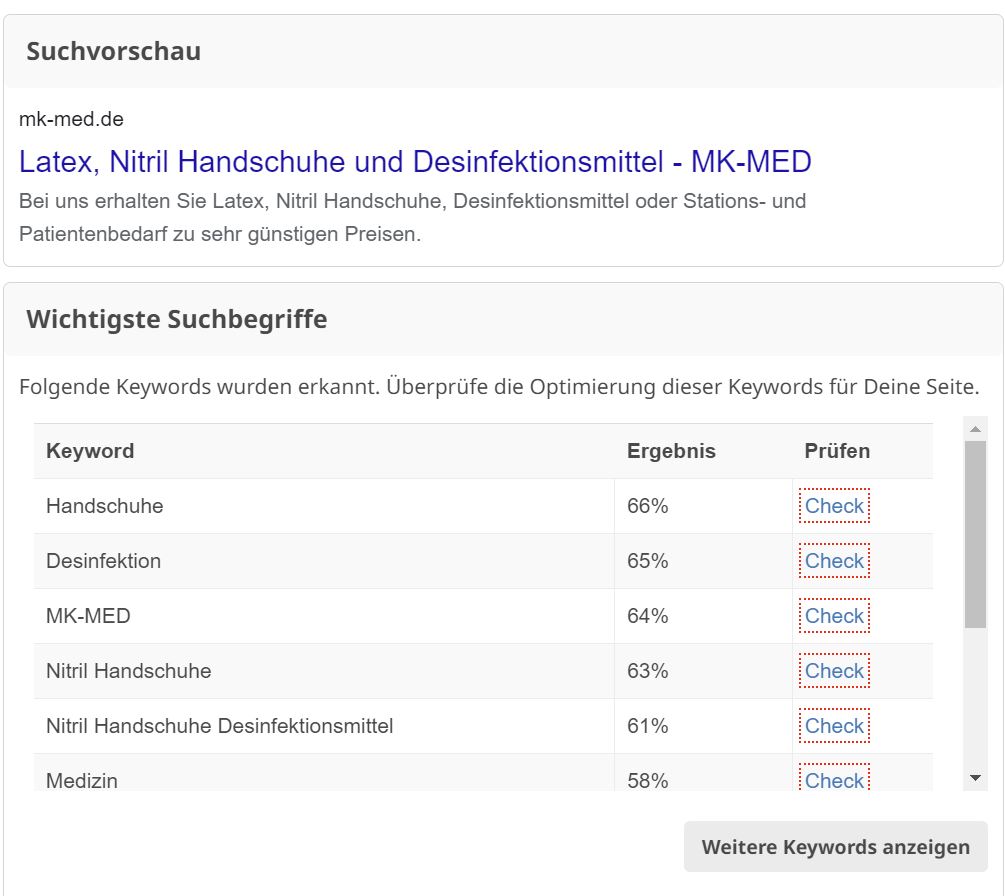This screenshot has width=1005, height=896.
Task: Click Check link in Nitril Handschuhe 63% row
Action: [835, 671]
